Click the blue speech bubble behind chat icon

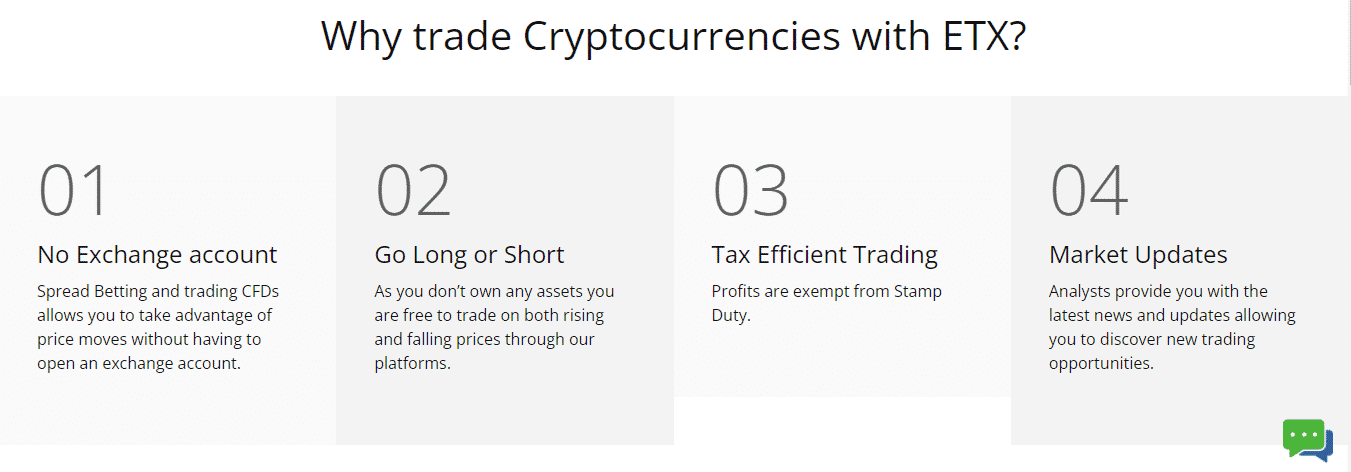1326,447
